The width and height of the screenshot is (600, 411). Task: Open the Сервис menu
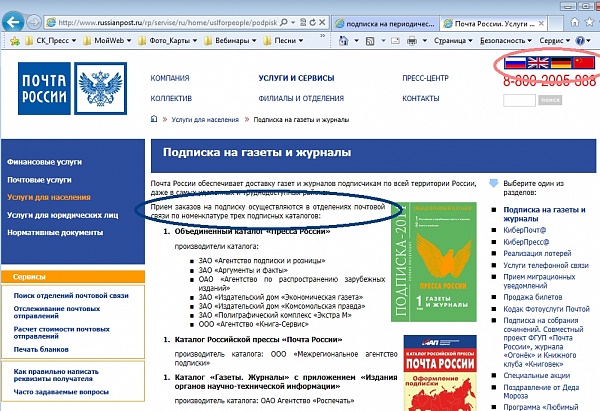(555, 41)
